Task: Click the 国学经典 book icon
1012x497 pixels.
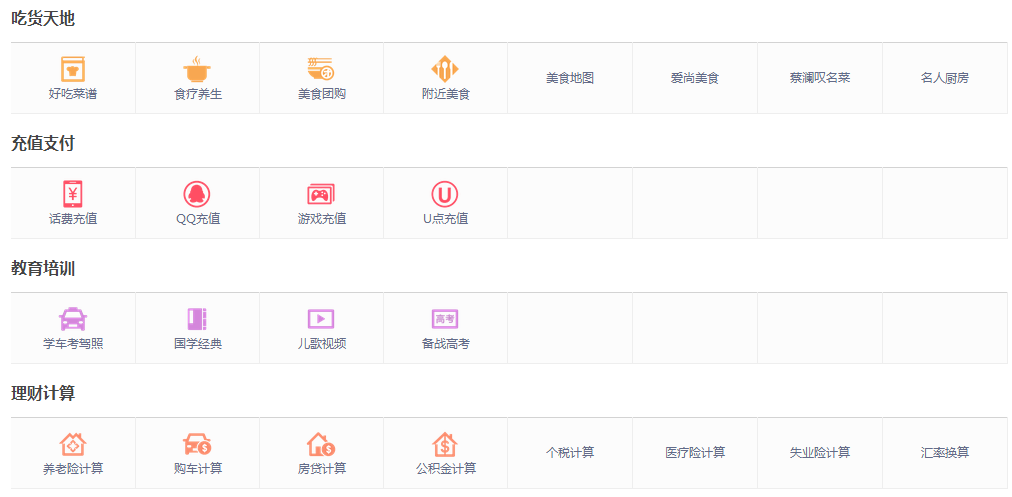Action: pos(197,319)
